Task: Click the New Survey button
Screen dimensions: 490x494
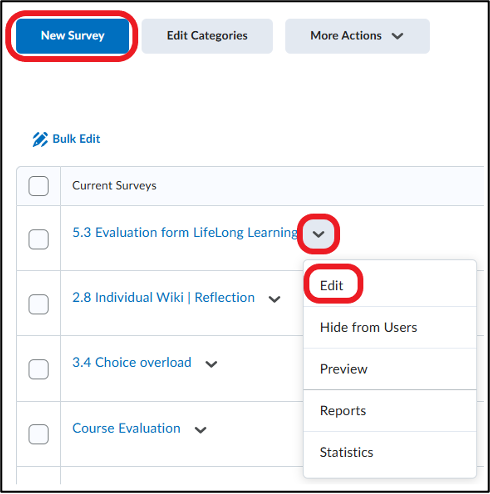Action: click(72, 36)
